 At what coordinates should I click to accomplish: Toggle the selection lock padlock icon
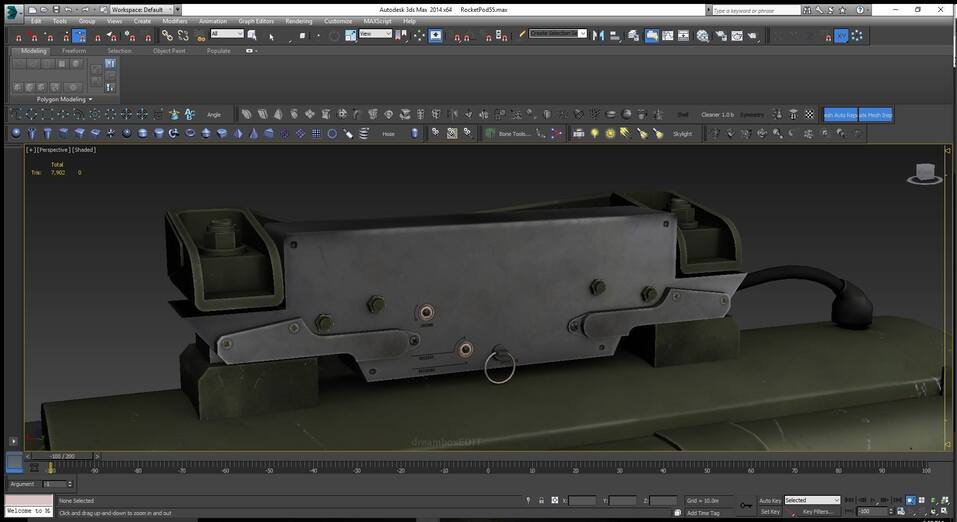click(x=542, y=500)
